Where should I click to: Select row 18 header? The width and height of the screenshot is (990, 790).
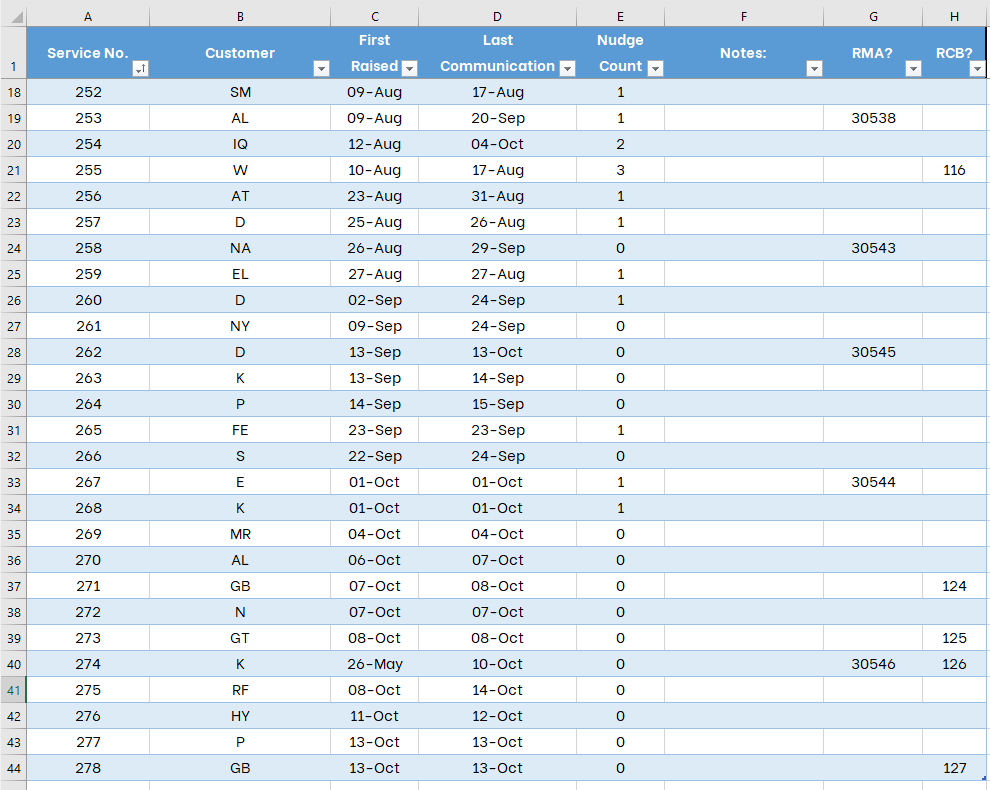(13, 92)
